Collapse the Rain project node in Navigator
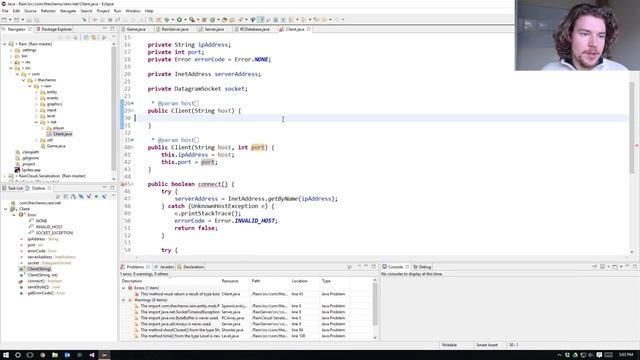Viewport: 640px width, 360px height. tap(5, 44)
